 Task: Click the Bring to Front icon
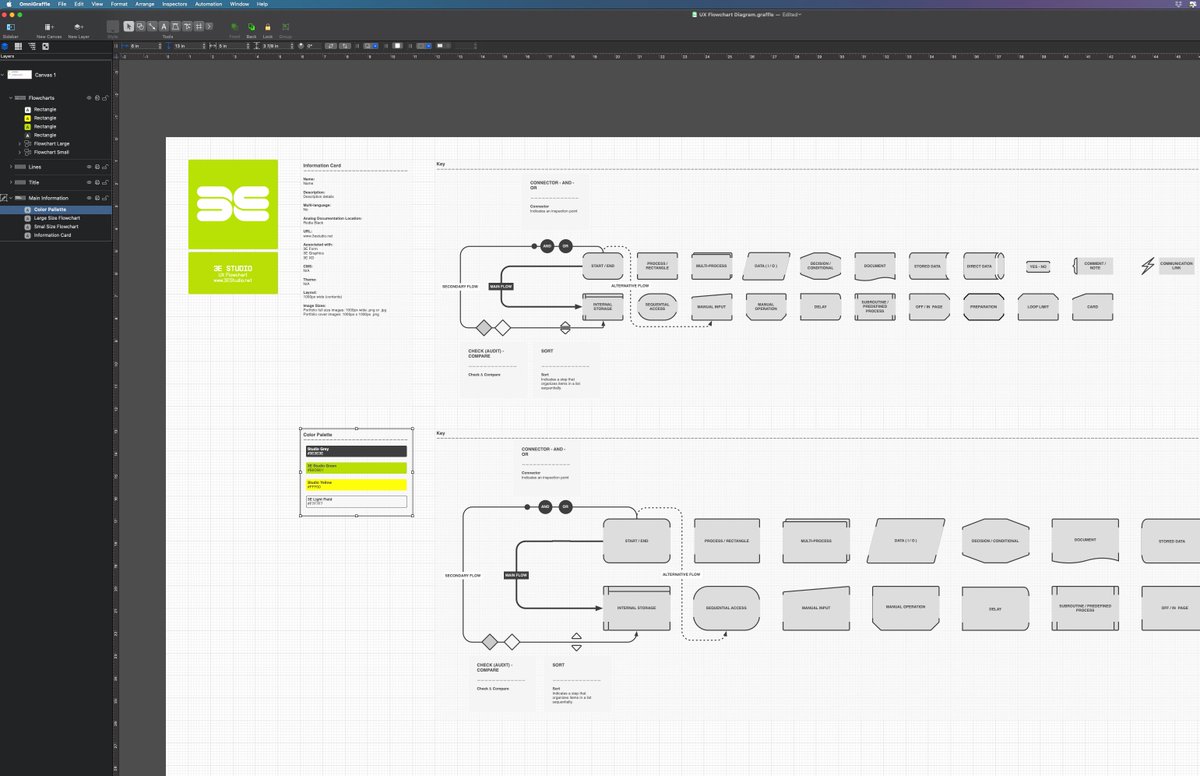235,26
